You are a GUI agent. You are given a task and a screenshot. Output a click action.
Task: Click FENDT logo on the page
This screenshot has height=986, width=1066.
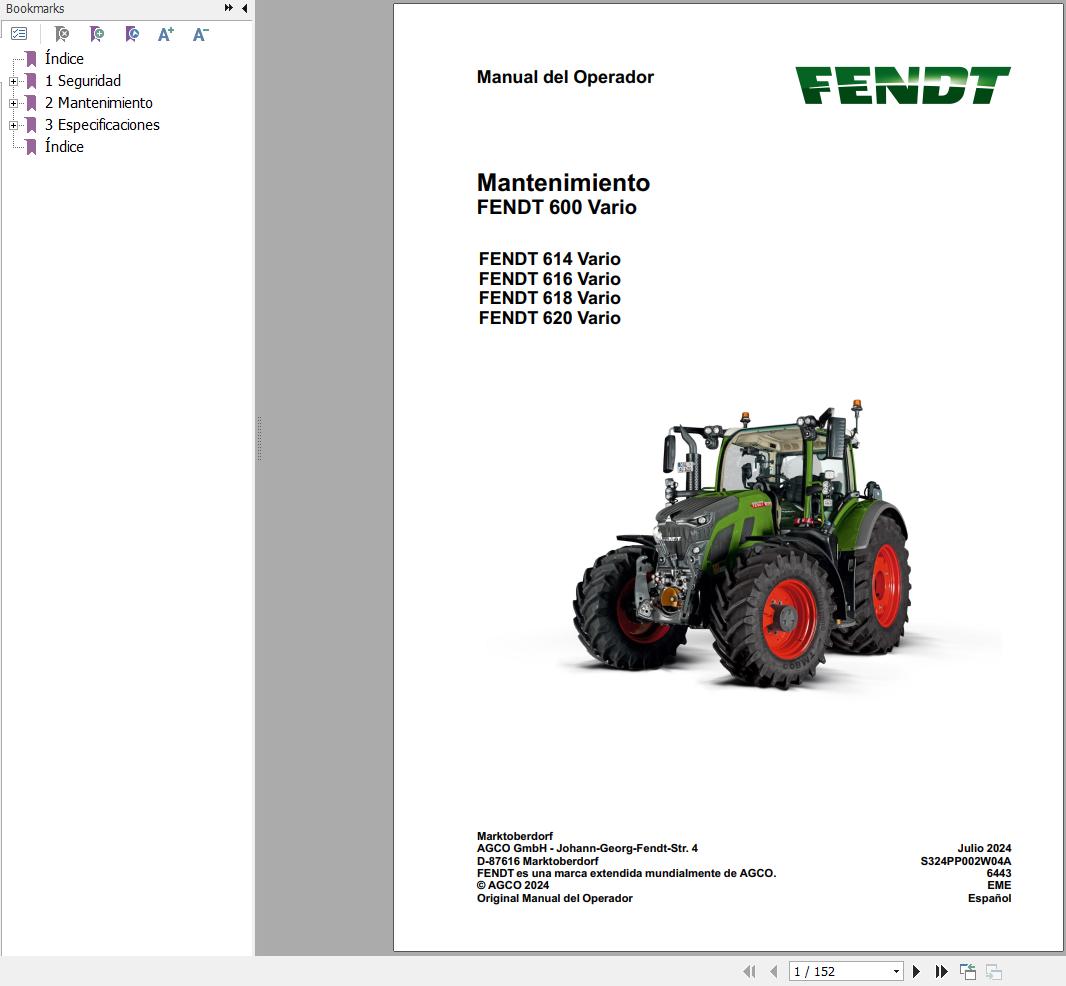tap(903, 85)
